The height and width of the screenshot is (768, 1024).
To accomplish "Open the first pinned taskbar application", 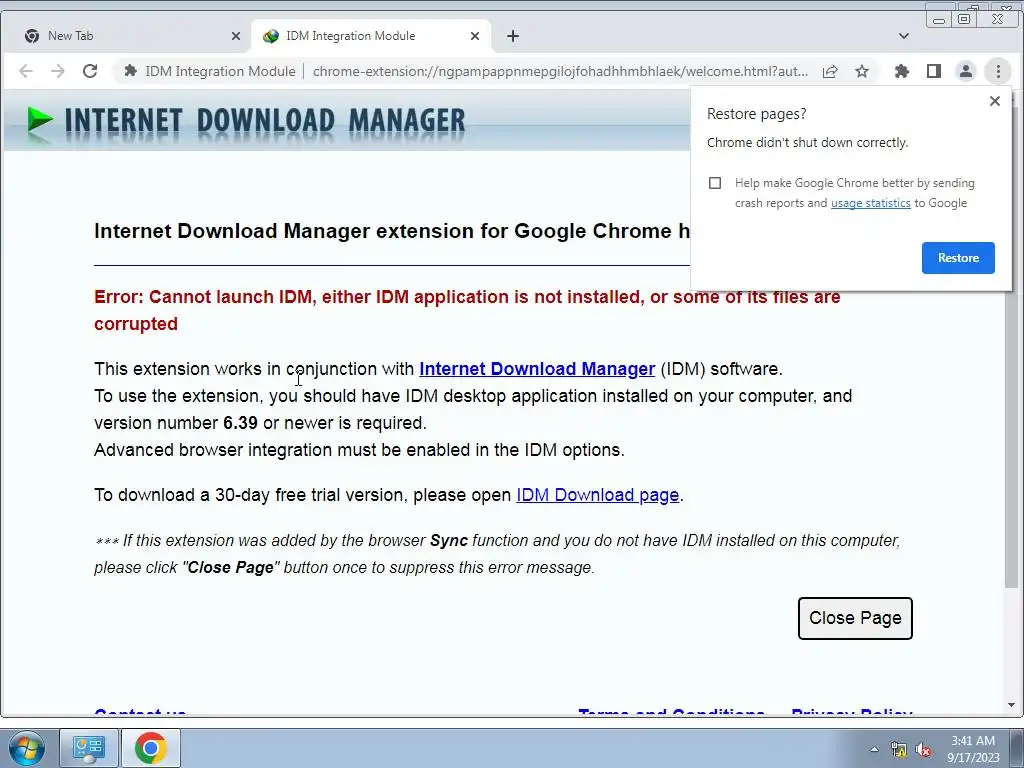I will (x=89, y=748).
